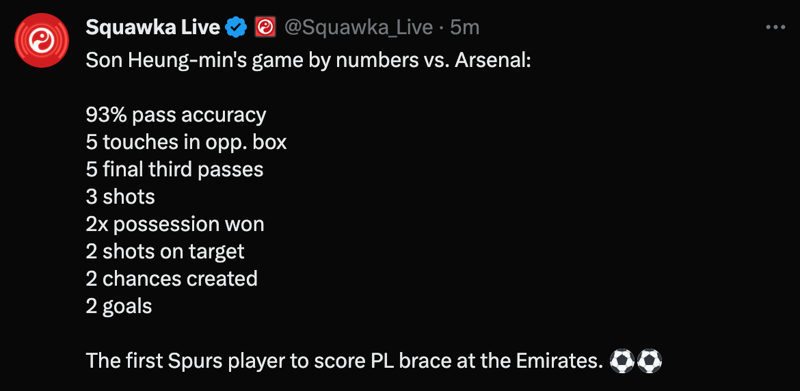Click the '3 shots' stat line
The image size is (800, 391).
point(120,197)
